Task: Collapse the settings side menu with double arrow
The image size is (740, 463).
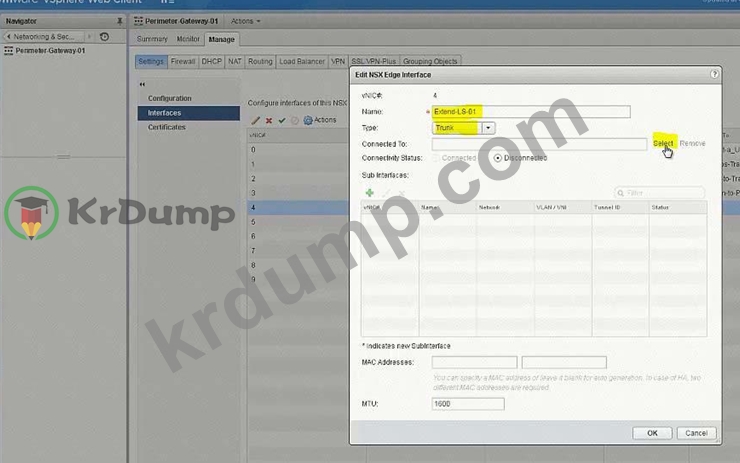Action: point(142,84)
